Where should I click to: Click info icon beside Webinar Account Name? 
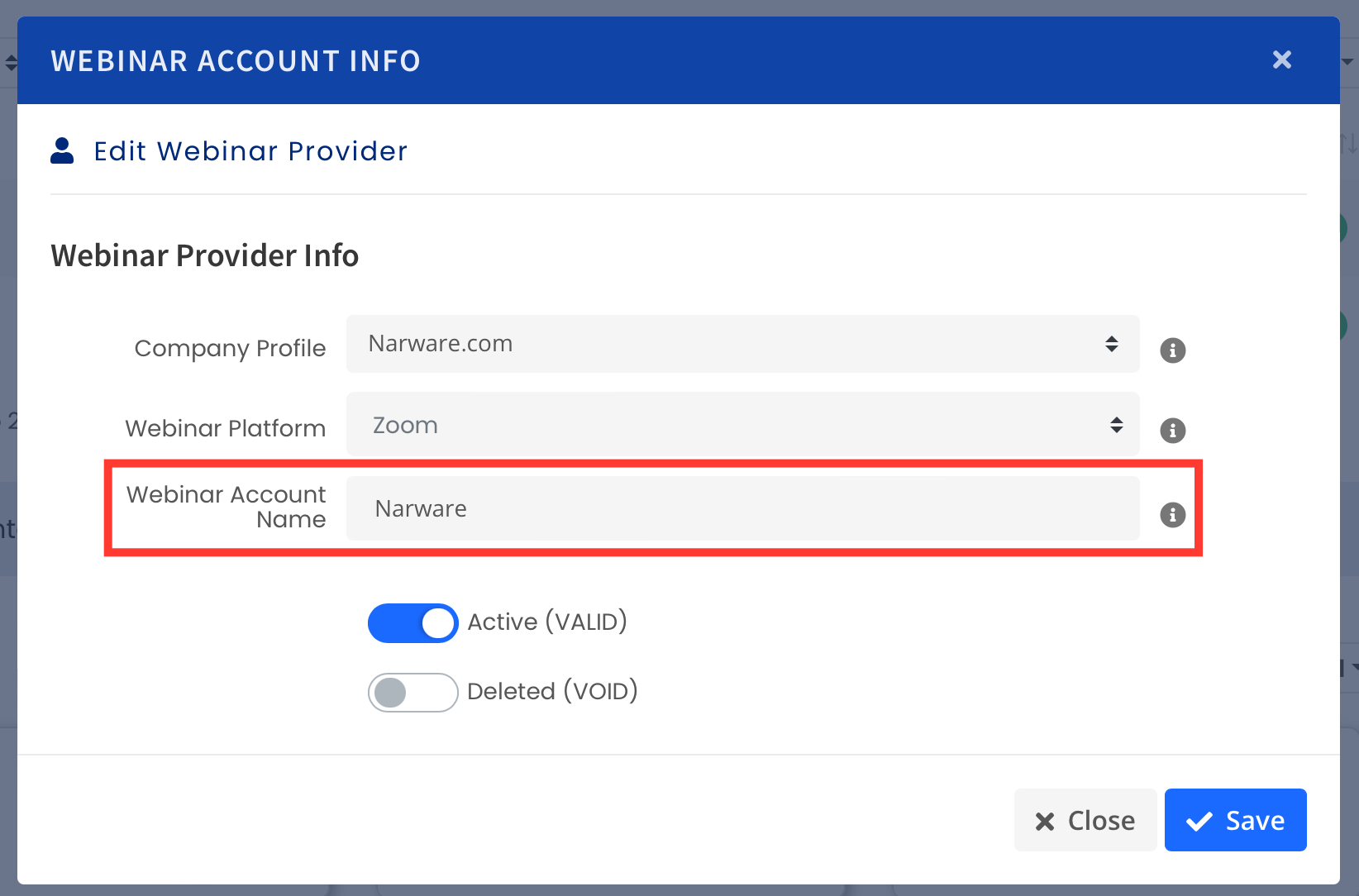(x=1172, y=515)
